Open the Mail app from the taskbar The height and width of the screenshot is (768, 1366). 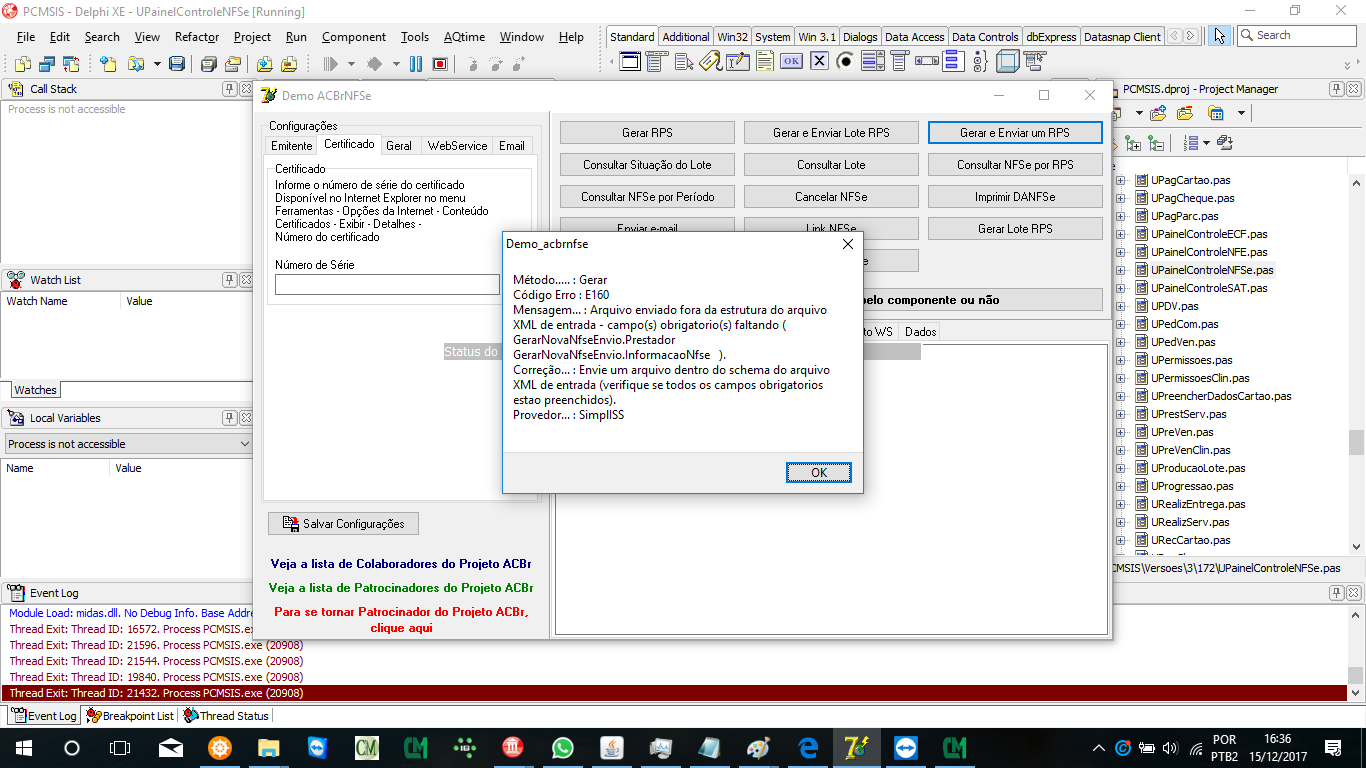coord(171,747)
